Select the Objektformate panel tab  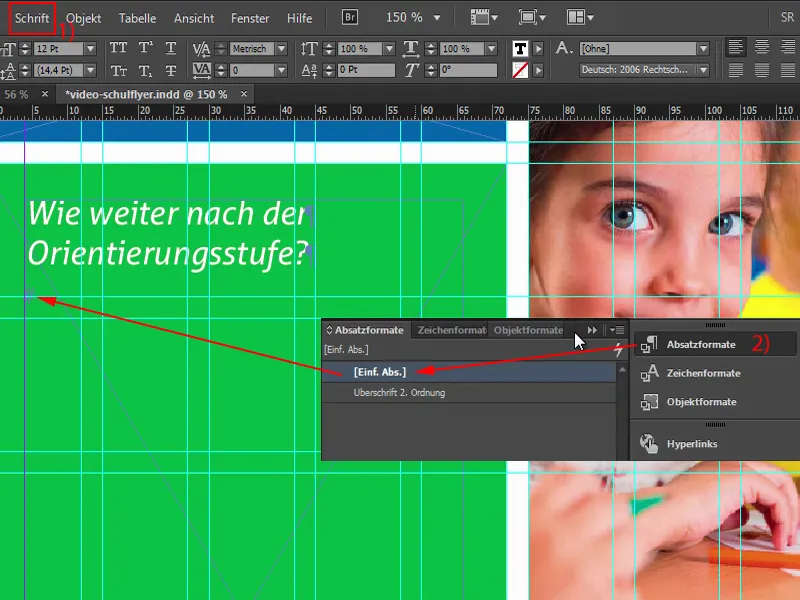(528, 330)
